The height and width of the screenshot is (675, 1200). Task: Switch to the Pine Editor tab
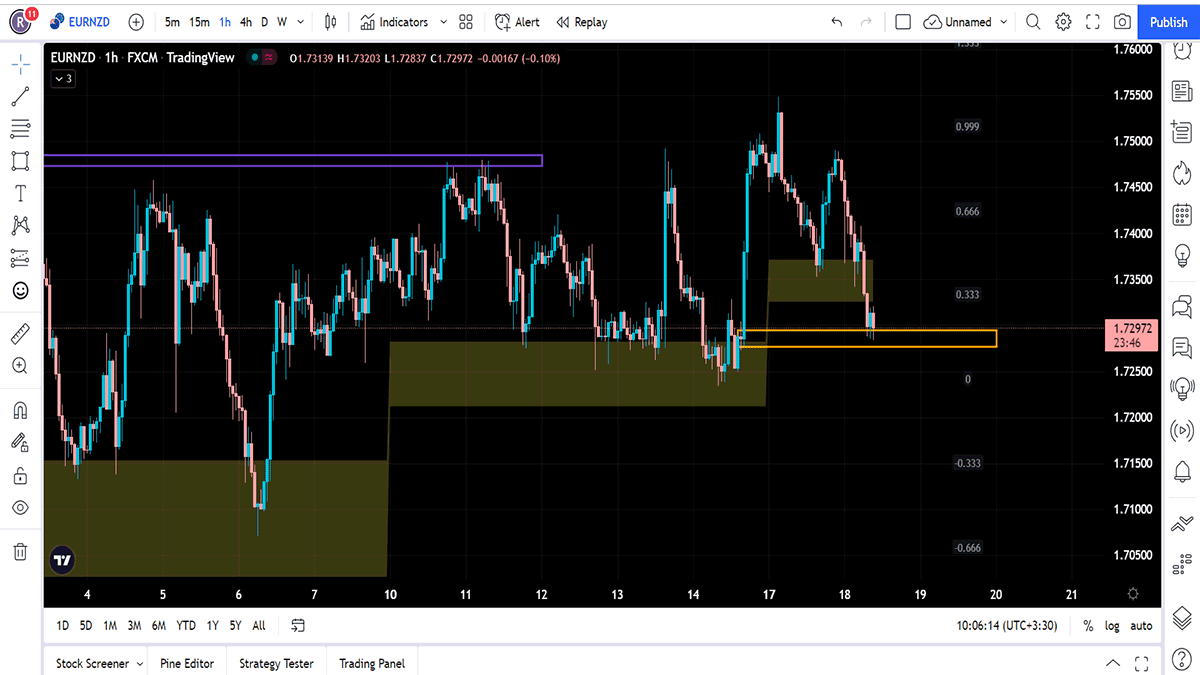[x=186, y=663]
